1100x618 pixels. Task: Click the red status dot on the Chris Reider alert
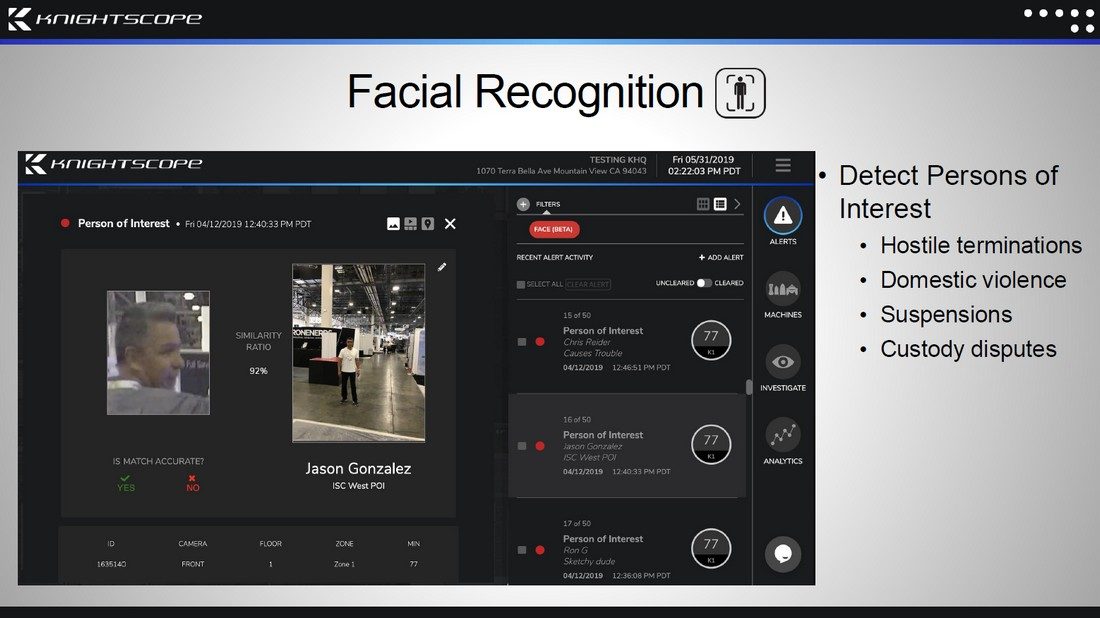[540, 342]
